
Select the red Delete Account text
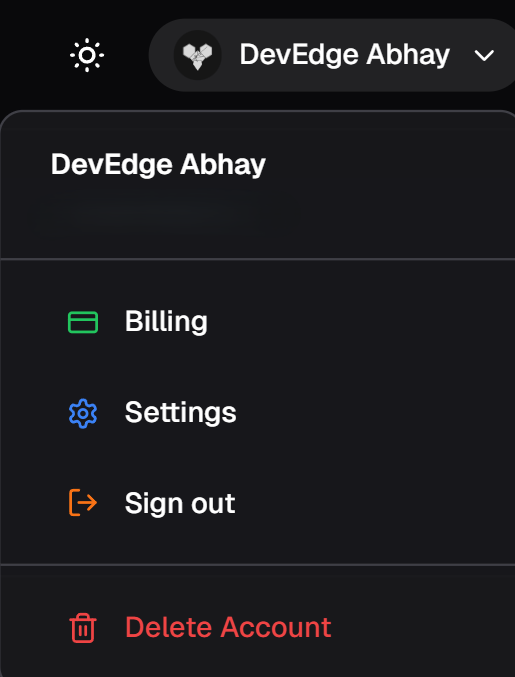click(x=228, y=627)
